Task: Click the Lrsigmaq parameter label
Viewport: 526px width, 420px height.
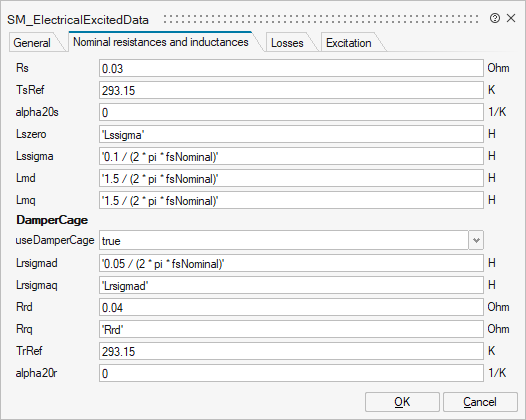Action: click(x=37, y=285)
